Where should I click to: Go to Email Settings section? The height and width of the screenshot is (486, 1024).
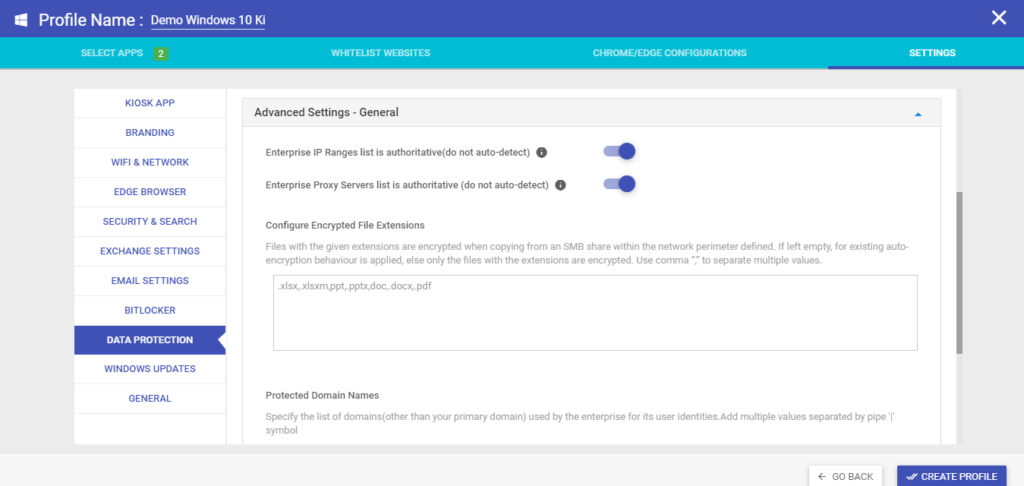pos(150,281)
